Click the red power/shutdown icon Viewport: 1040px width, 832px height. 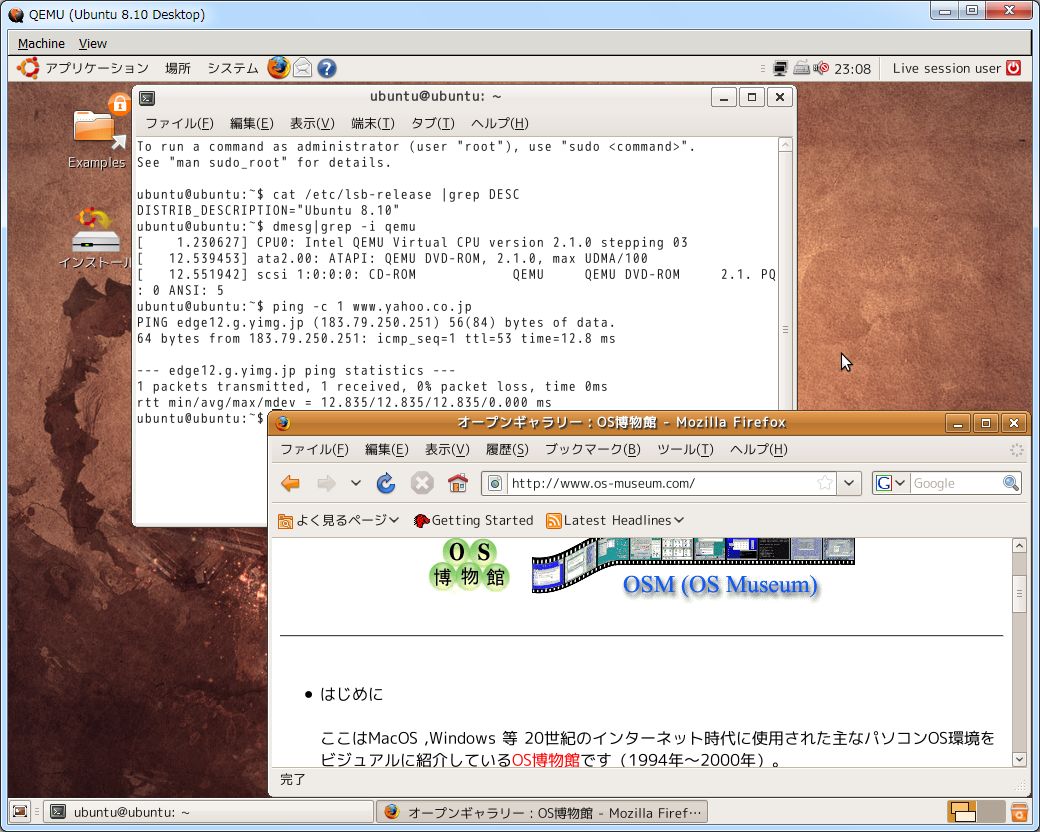pos(1013,68)
